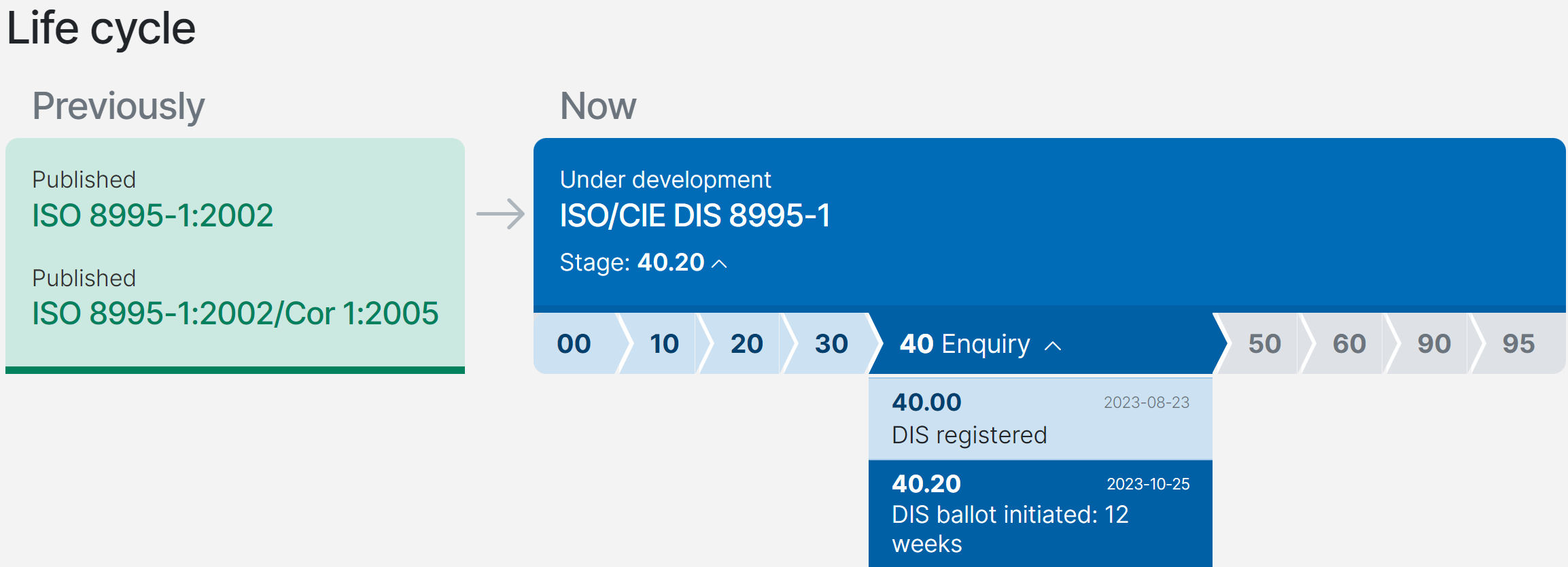Click the 2023-08-23 date
The height and width of the screenshot is (567, 1568).
click(x=1146, y=402)
